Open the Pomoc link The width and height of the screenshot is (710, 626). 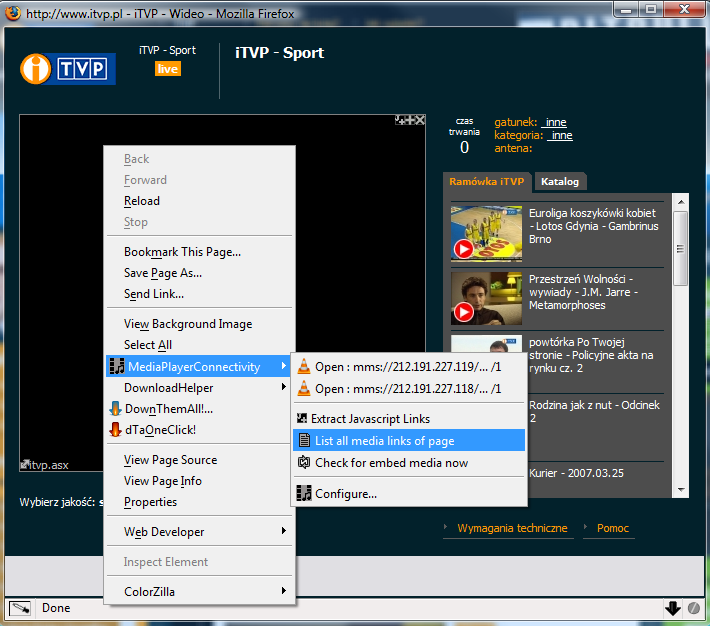pyautogui.click(x=613, y=528)
